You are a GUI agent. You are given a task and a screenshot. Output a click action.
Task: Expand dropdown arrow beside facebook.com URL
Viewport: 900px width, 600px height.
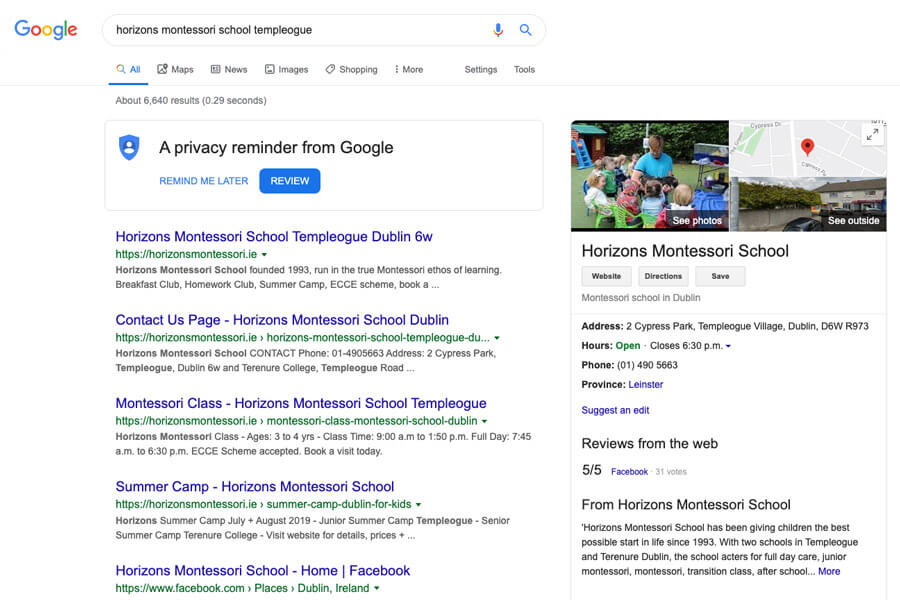[x=377, y=589]
